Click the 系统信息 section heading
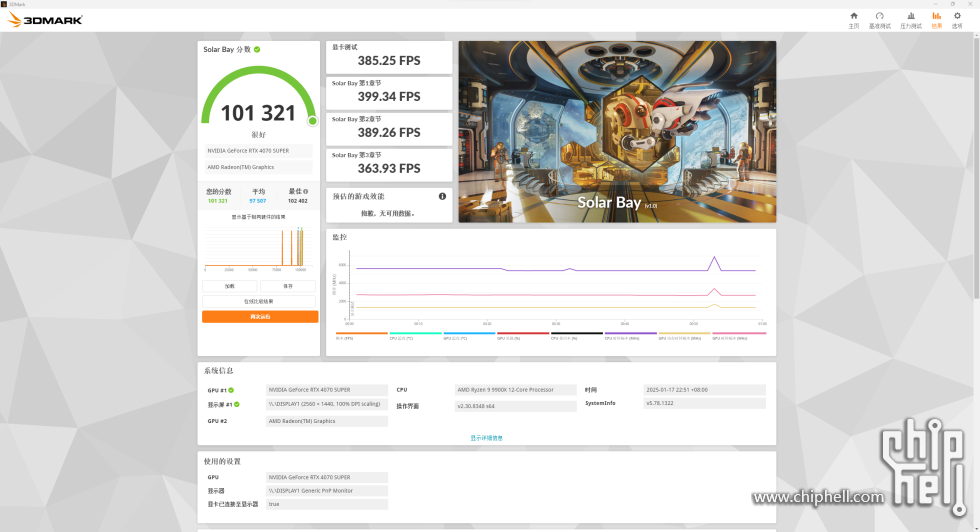Viewport: 980px width, 532px height. (x=219, y=371)
